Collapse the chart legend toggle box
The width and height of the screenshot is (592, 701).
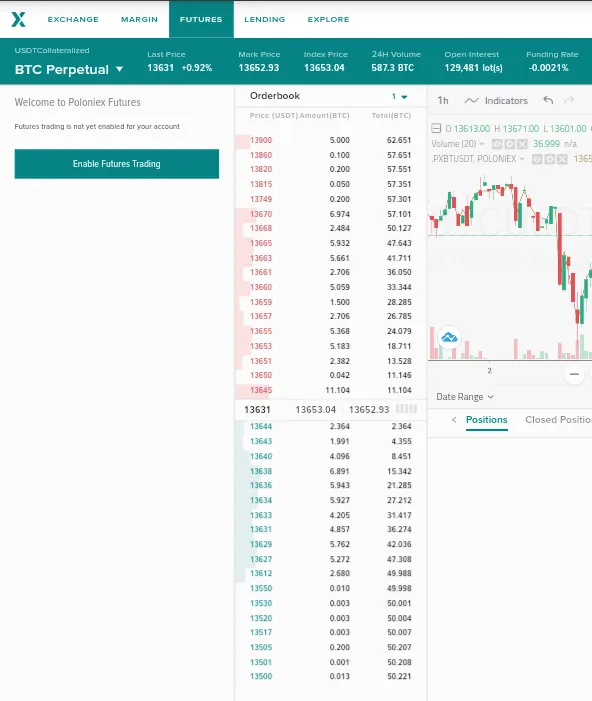coord(436,129)
